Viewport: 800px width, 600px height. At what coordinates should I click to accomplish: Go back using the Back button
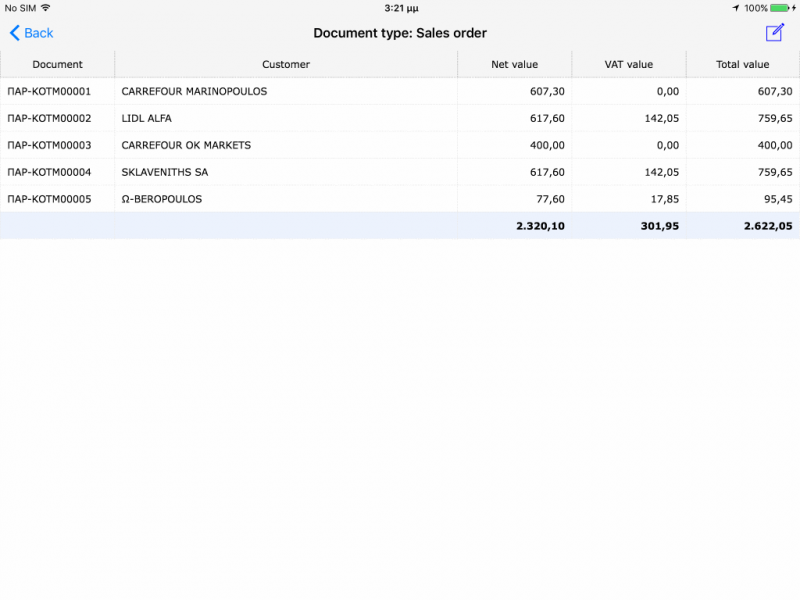tap(32, 33)
